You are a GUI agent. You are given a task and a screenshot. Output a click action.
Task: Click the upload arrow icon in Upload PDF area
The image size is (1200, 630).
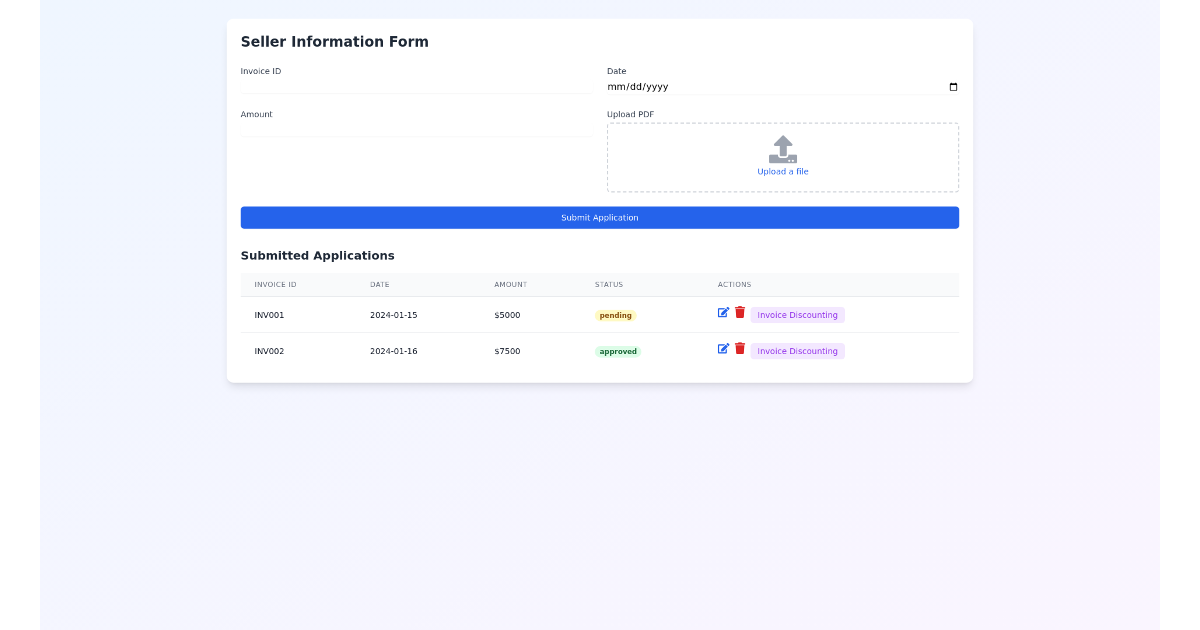pyautogui.click(x=782, y=150)
